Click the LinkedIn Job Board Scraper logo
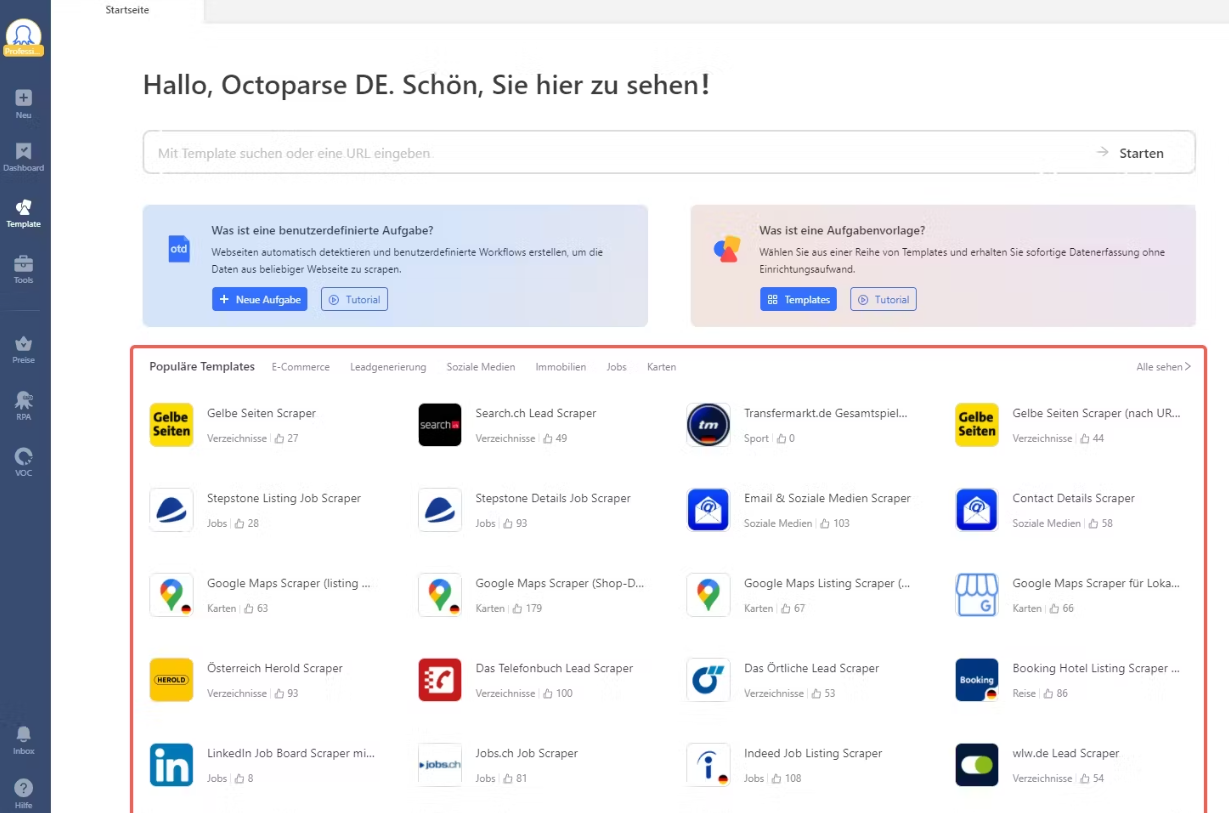1229x813 pixels. (171, 765)
